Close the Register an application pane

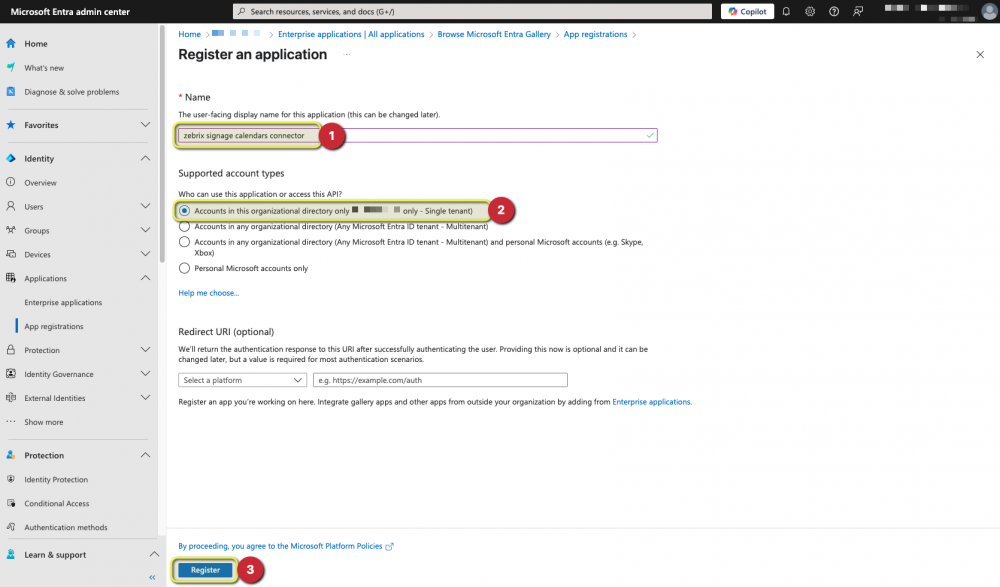980,54
